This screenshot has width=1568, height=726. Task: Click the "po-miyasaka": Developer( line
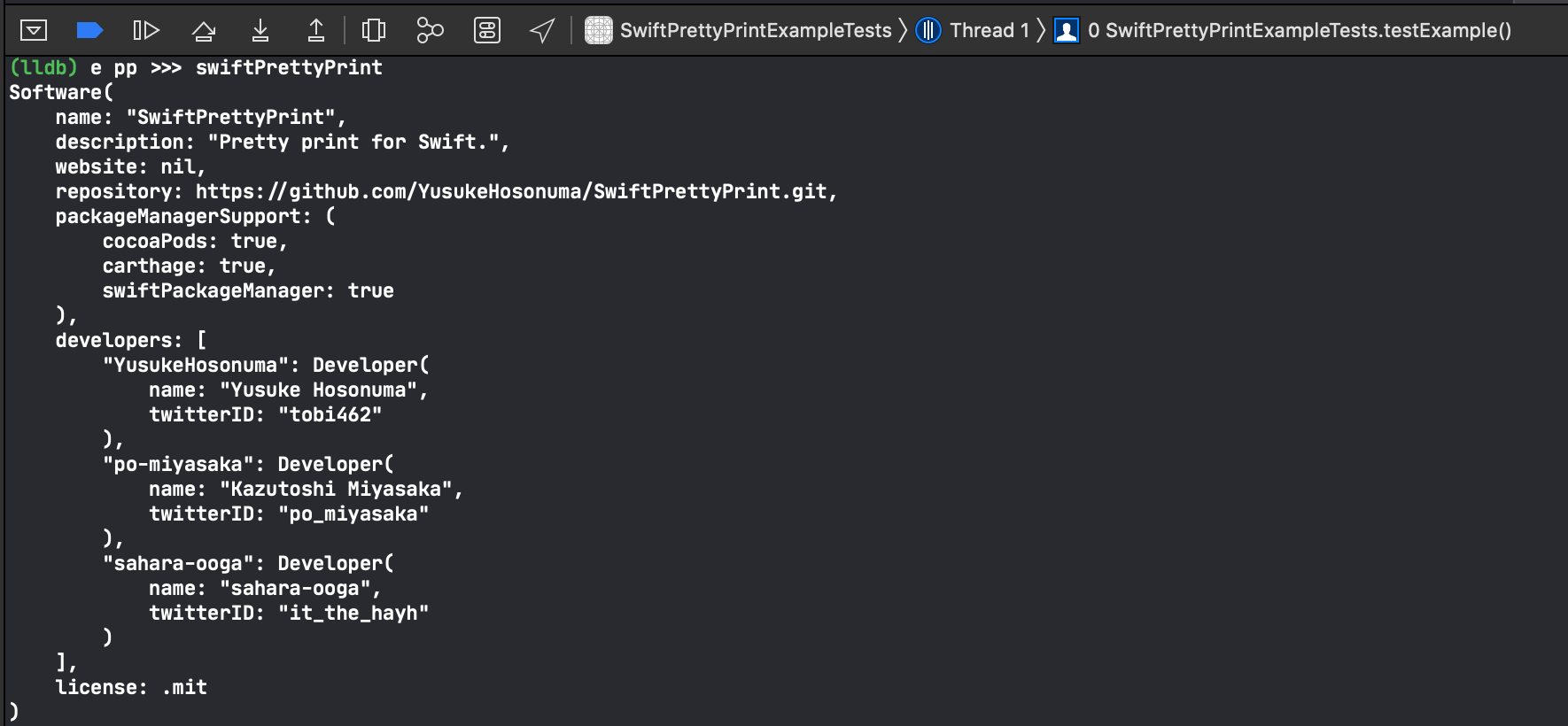(248, 464)
